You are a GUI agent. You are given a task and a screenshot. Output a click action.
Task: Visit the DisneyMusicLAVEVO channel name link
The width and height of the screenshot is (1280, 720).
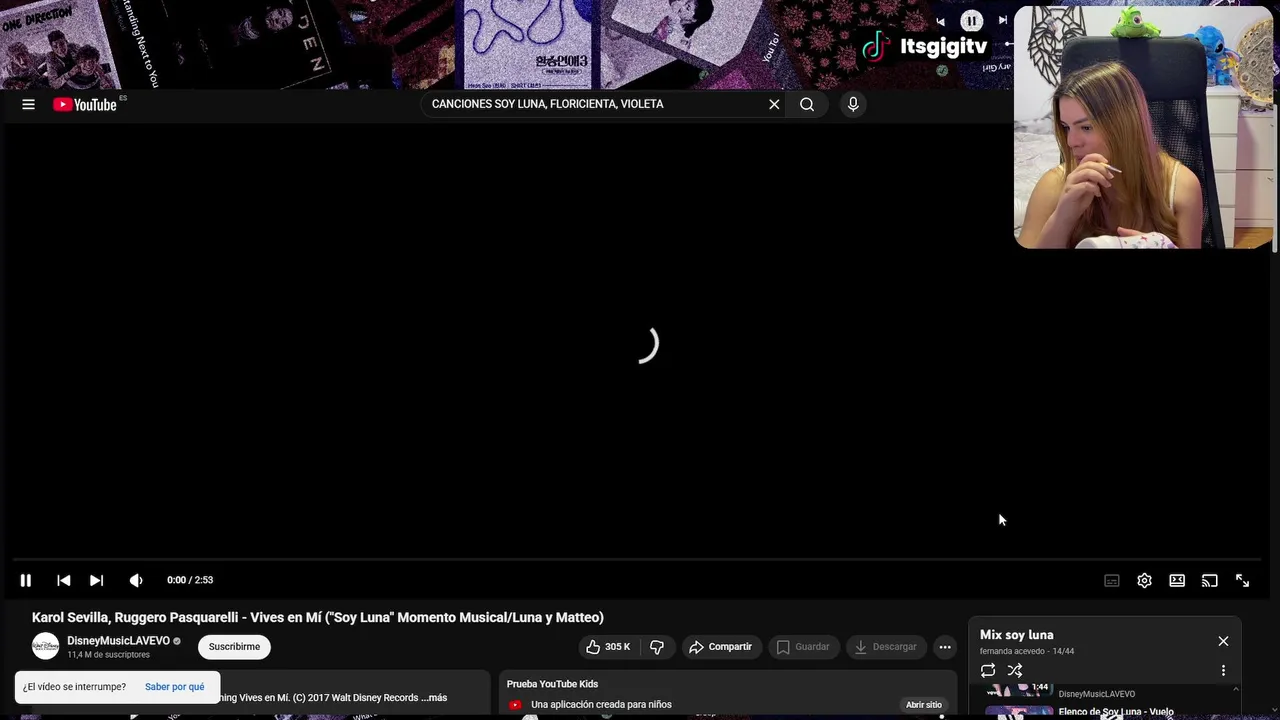[118, 640]
